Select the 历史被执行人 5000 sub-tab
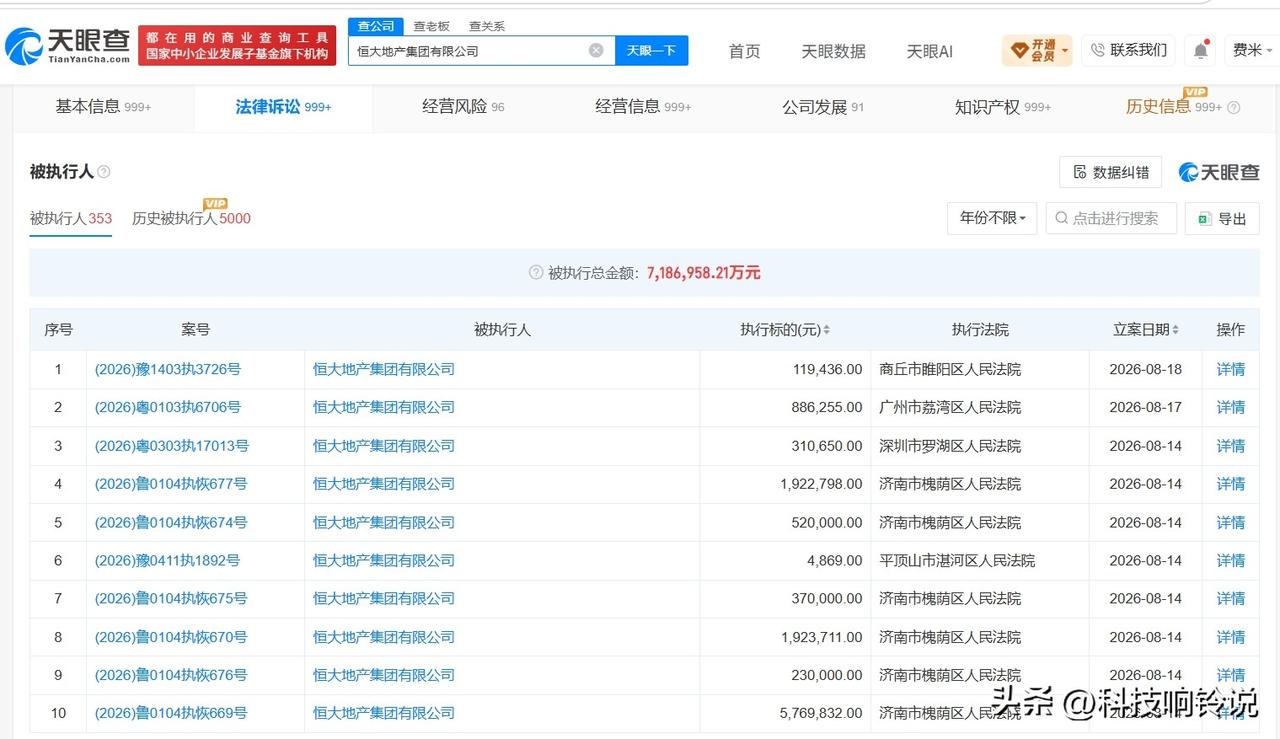The image size is (1280, 739). tap(191, 218)
